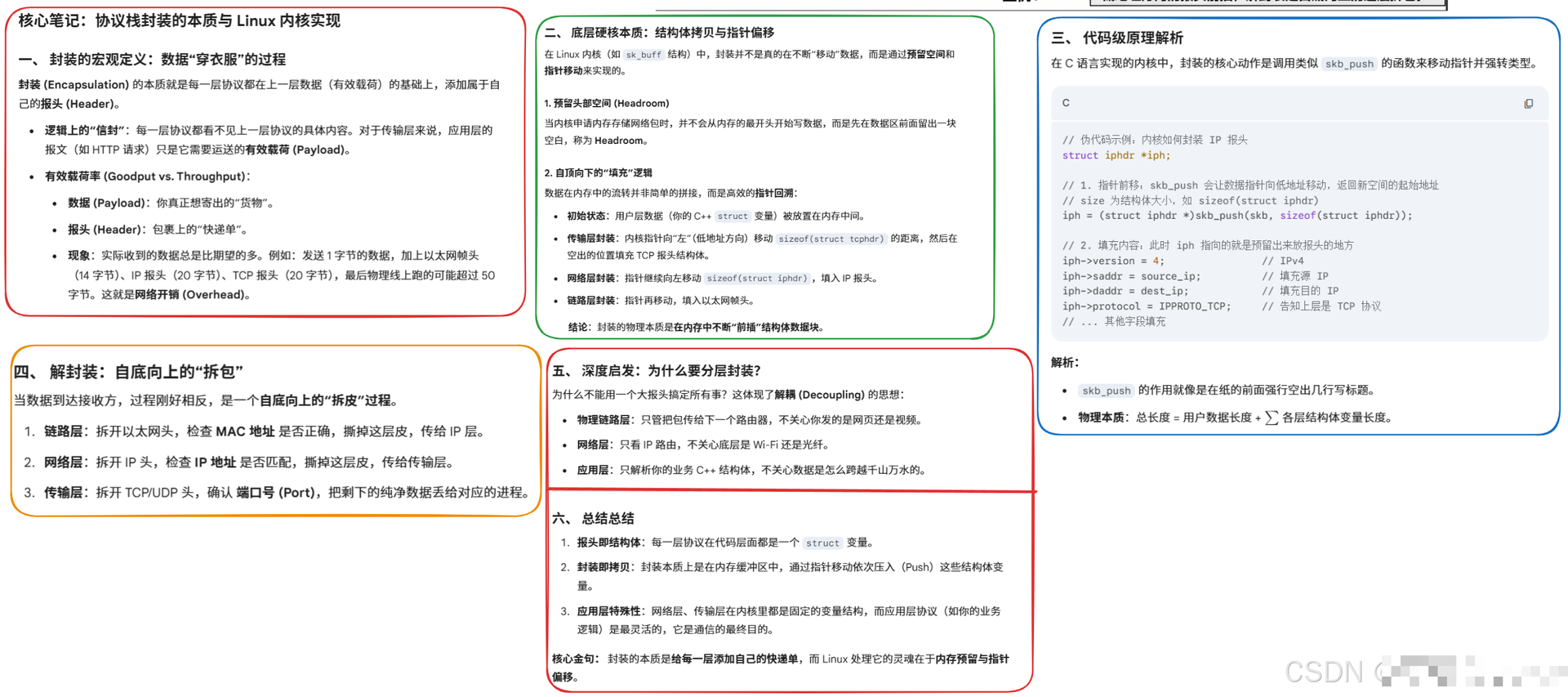The image size is (1568, 697).
Task: Click the bold term '封装 (Encapsulation)'
Action: tap(73, 85)
